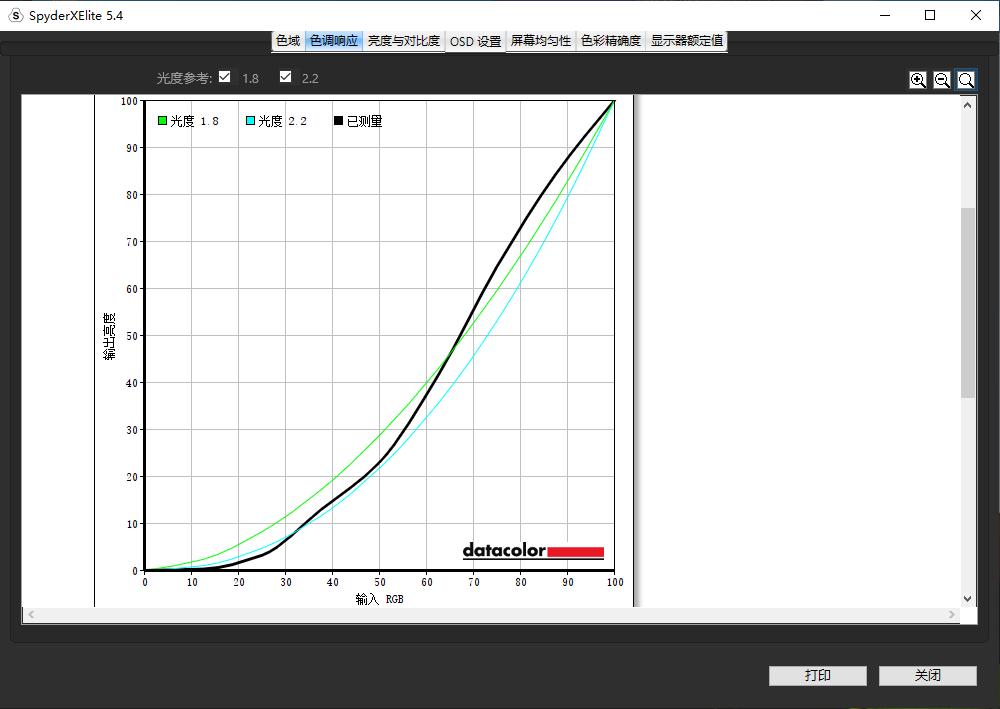Click the vertical scrollbar down arrow

point(967,598)
